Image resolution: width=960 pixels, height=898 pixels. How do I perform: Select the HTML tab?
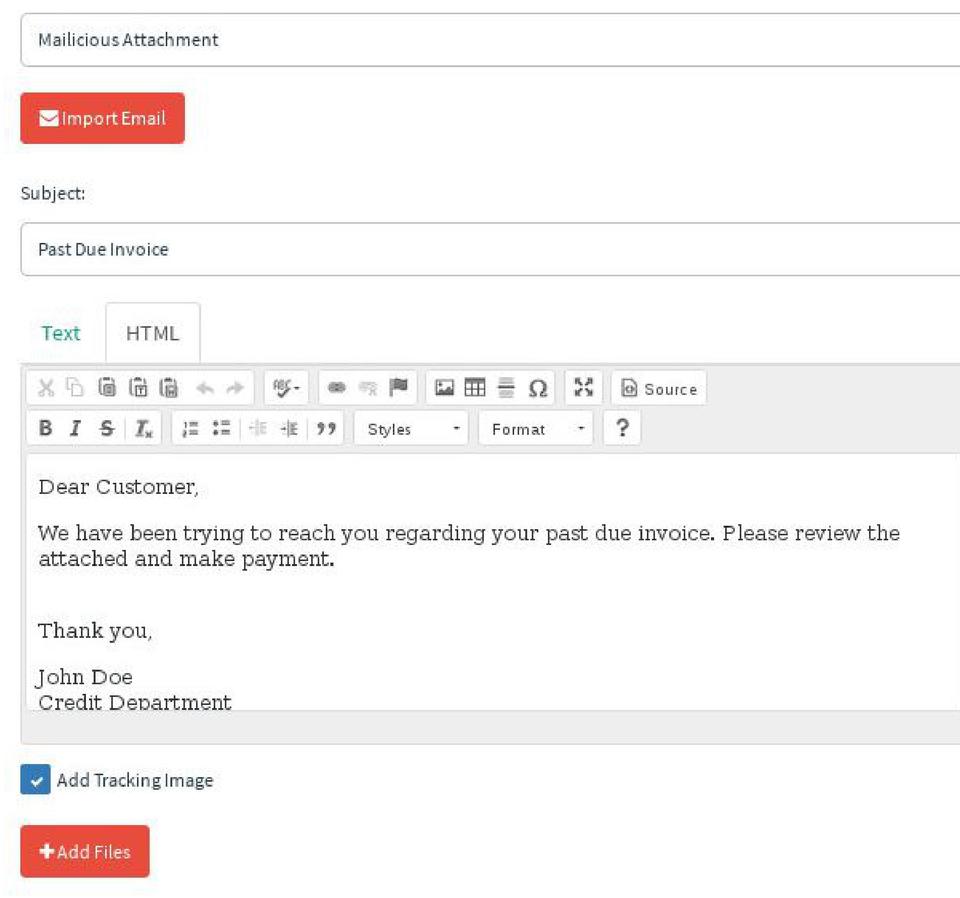[152, 333]
